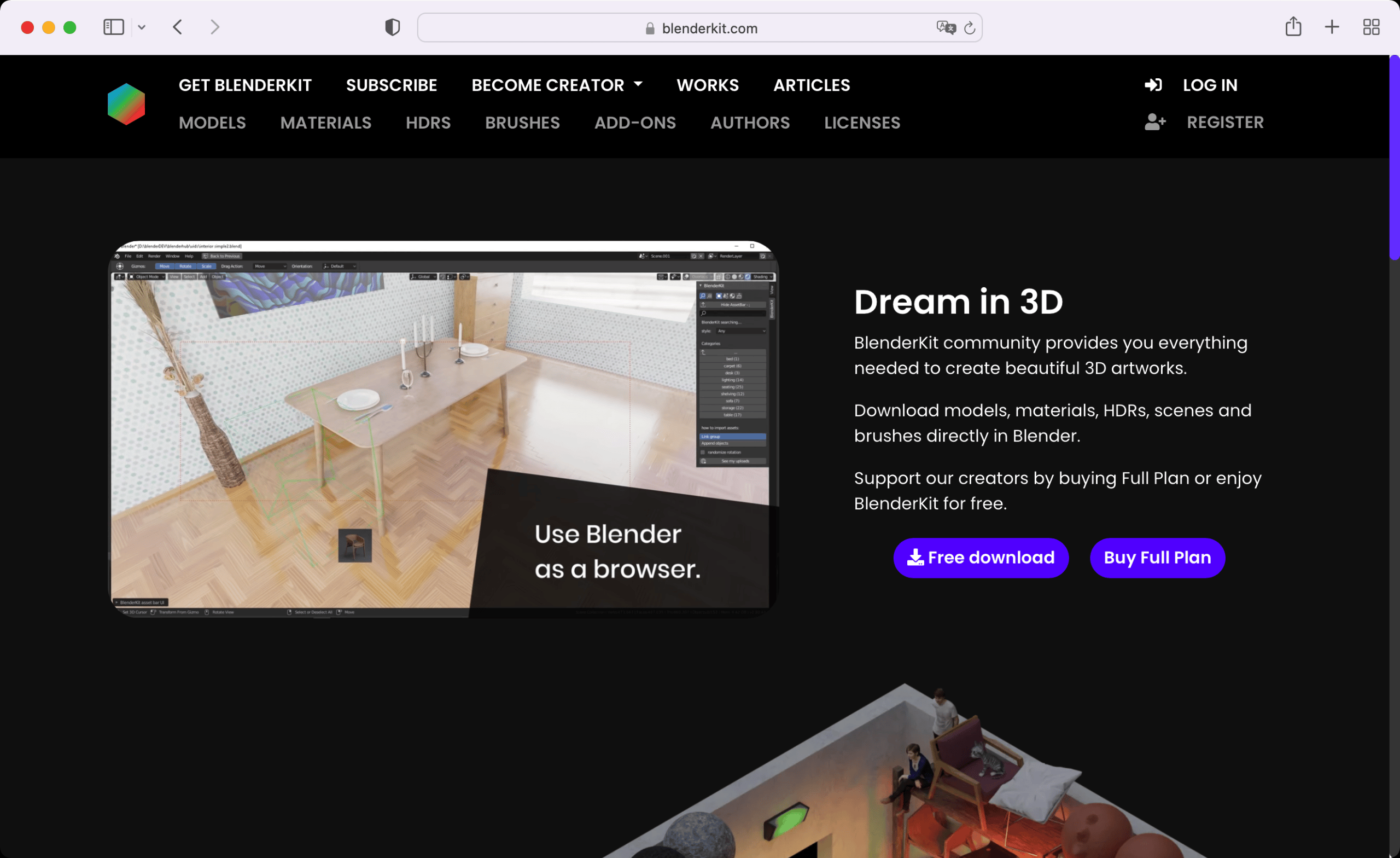
Task: Click the Buy Full Plan button
Action: (1157, 557)
